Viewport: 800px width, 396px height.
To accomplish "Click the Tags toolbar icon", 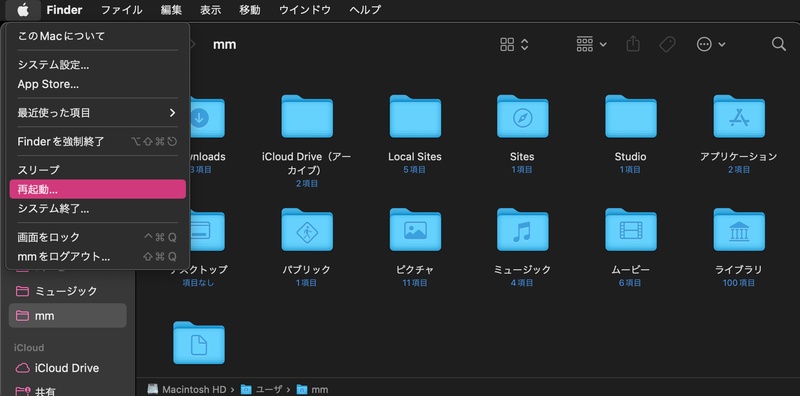I will (x=667, y=44).
